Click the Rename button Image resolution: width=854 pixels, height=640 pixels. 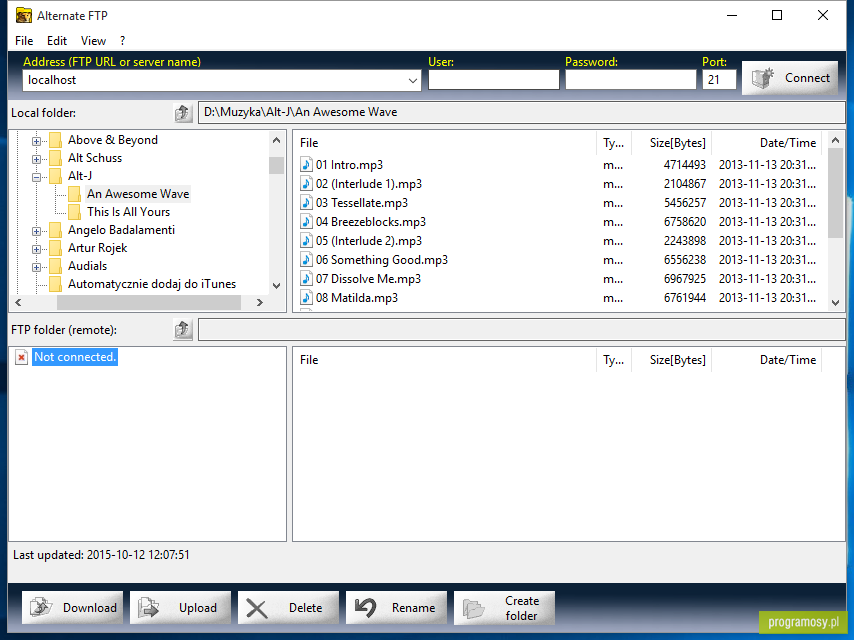(396, 607)
